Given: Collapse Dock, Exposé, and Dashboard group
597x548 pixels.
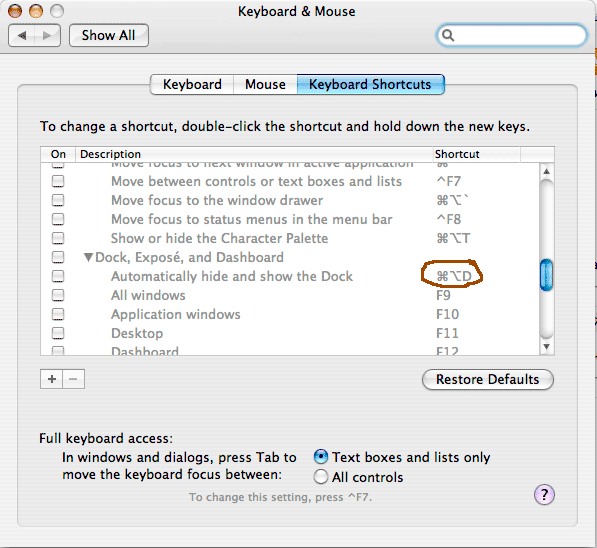Looking at the screenshot, I should [88, 257].
